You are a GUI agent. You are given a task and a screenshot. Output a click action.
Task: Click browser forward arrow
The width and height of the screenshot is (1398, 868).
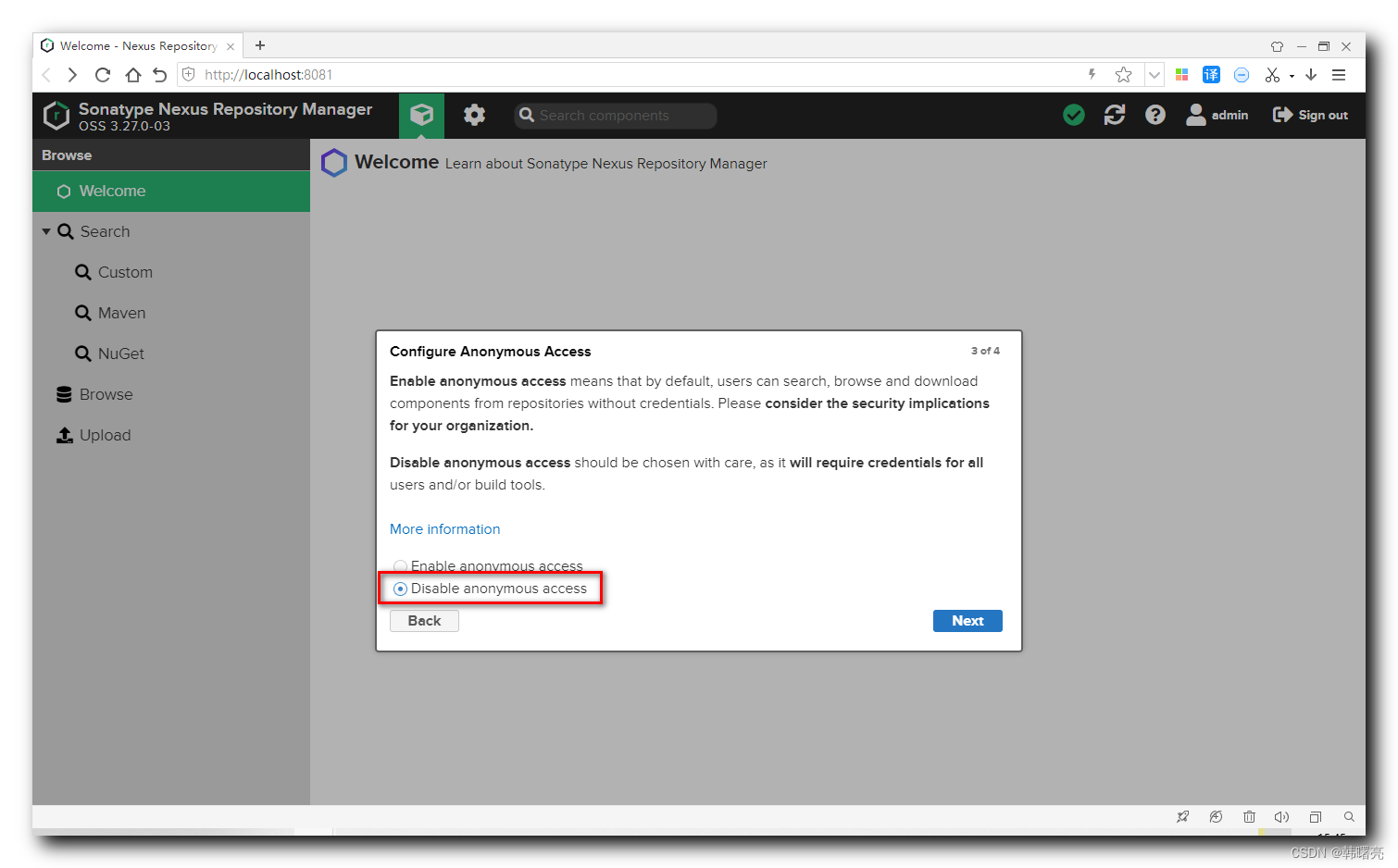72,75
